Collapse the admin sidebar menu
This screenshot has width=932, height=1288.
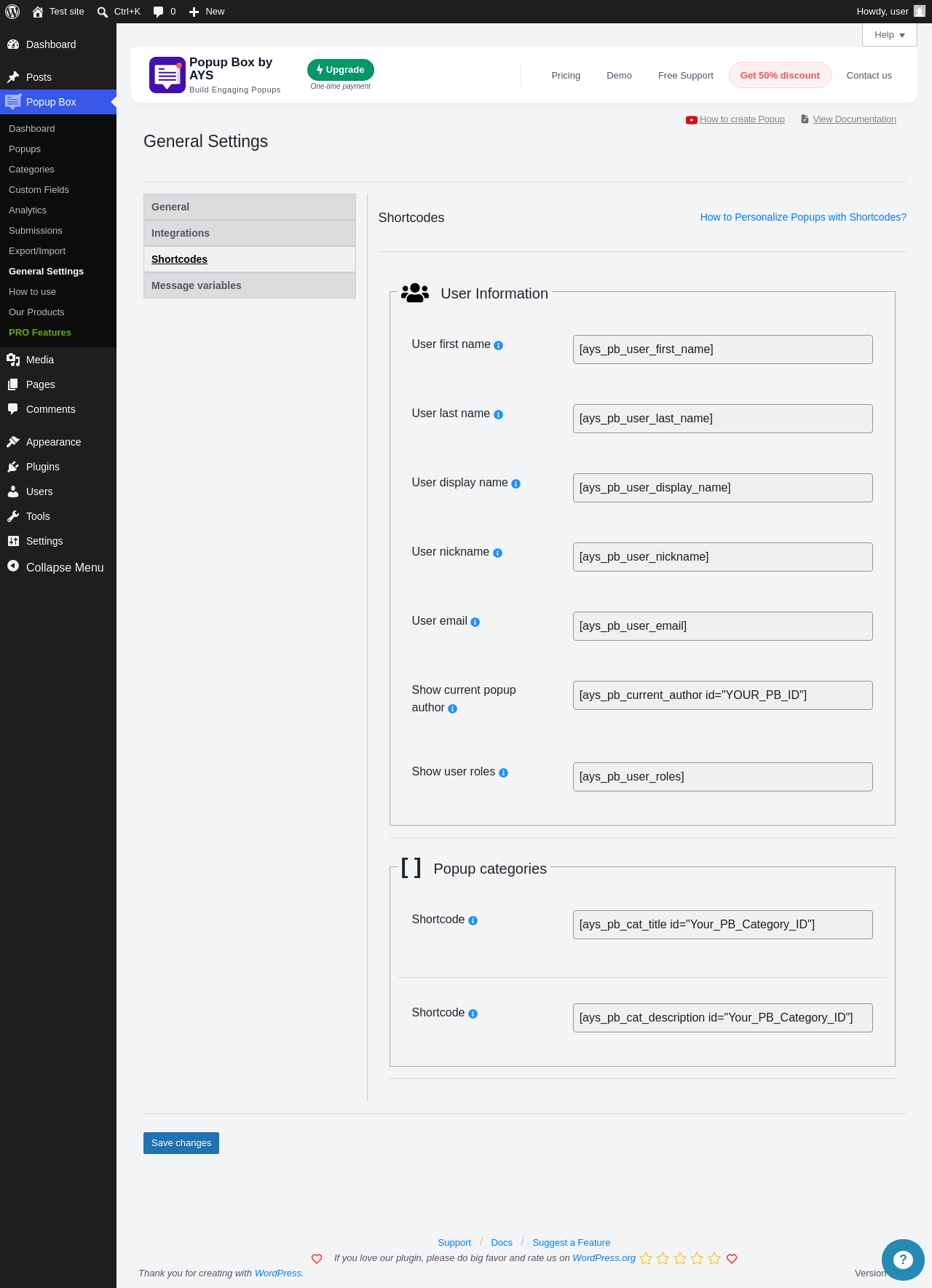(58, 567)
